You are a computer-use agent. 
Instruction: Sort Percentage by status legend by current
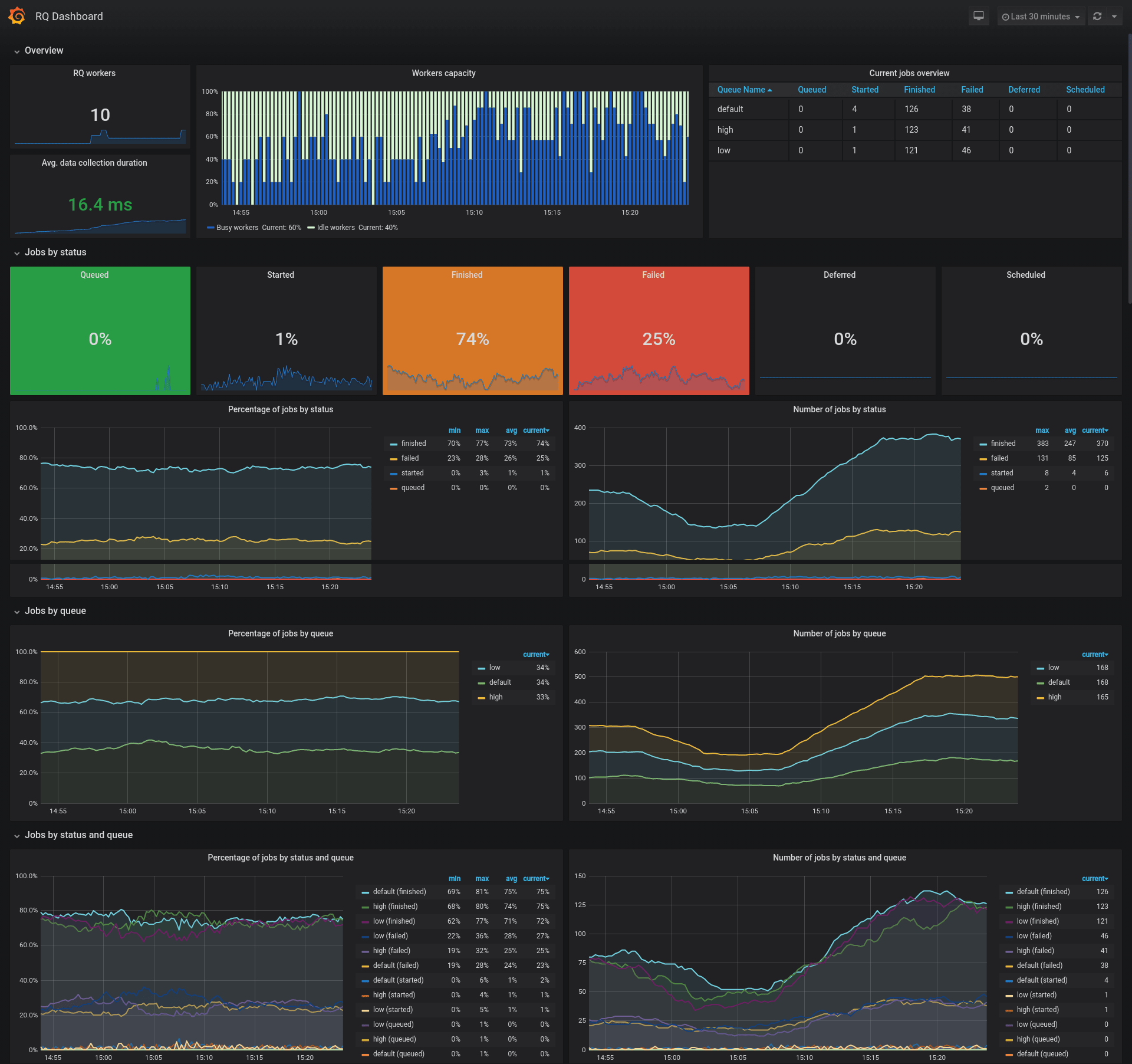(x=536, y=431)
